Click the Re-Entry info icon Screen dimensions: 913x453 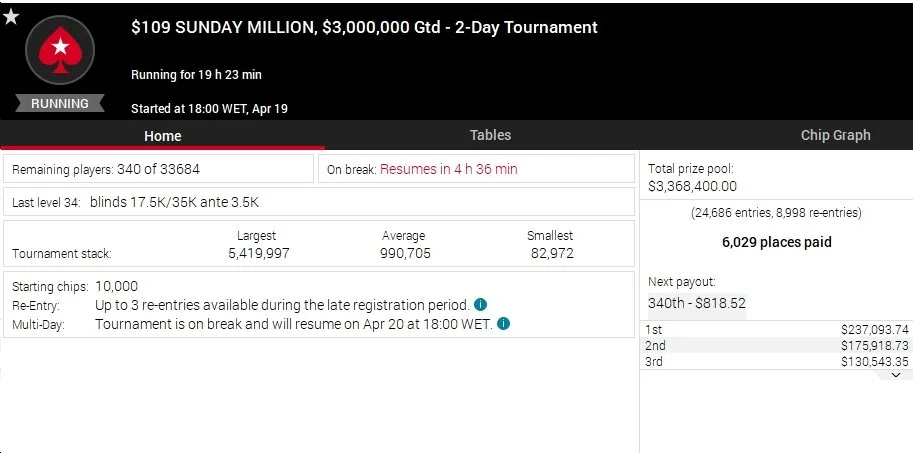[x=480, y=305]
